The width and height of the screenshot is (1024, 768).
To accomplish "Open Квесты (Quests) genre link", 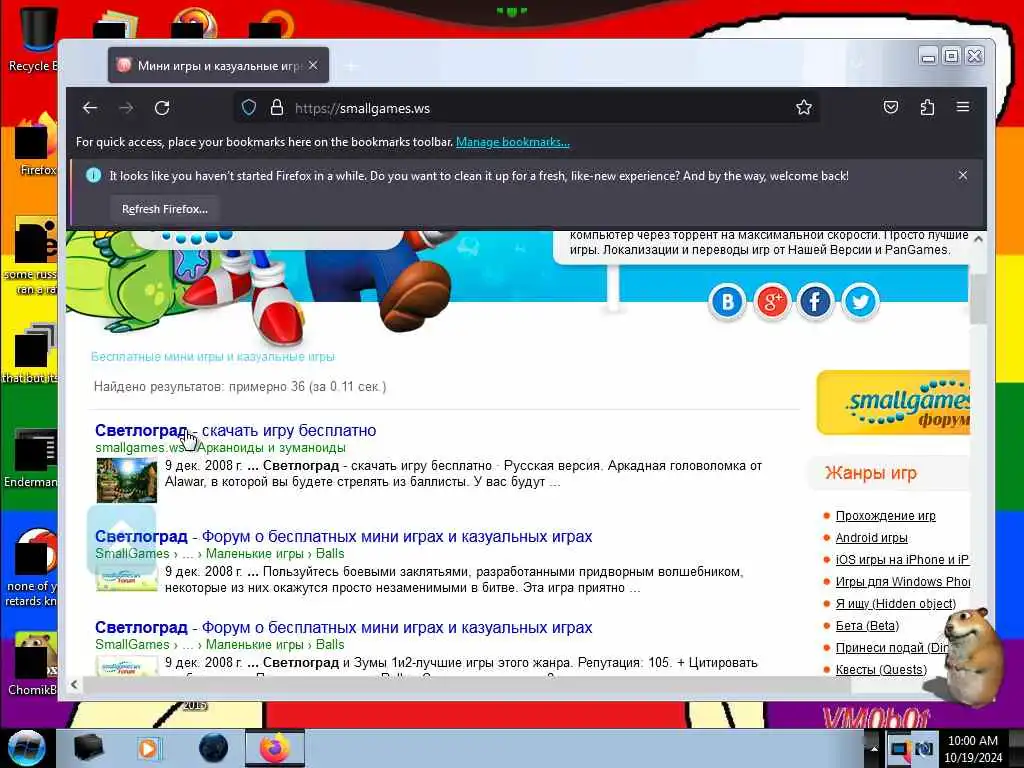I will 881,669.
